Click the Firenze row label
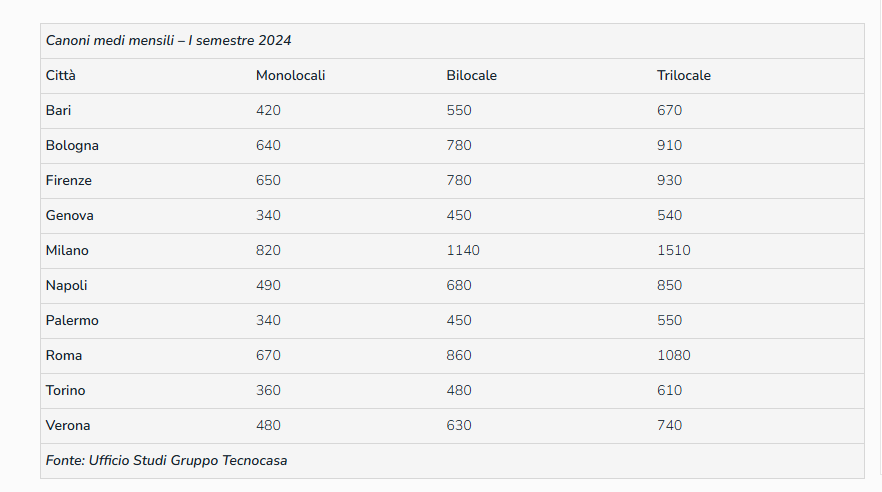Screen dimensions: 882x492 pyautogui.click(x=69, y=181)
